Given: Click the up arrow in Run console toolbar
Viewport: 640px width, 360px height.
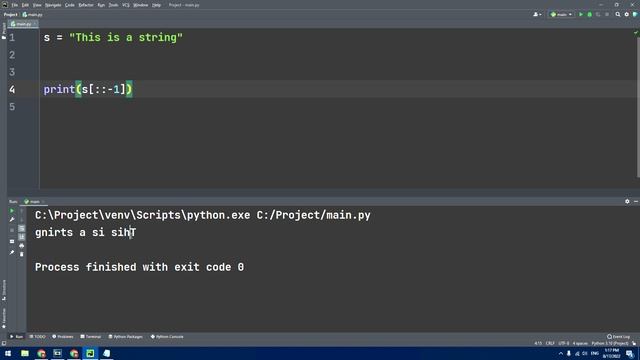Looking at the screenshot, I should [x=22, y=211].
